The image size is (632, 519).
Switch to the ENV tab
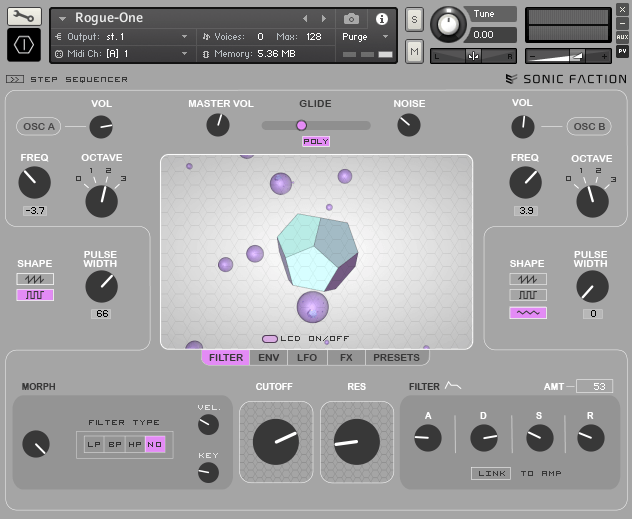(268, 357)
